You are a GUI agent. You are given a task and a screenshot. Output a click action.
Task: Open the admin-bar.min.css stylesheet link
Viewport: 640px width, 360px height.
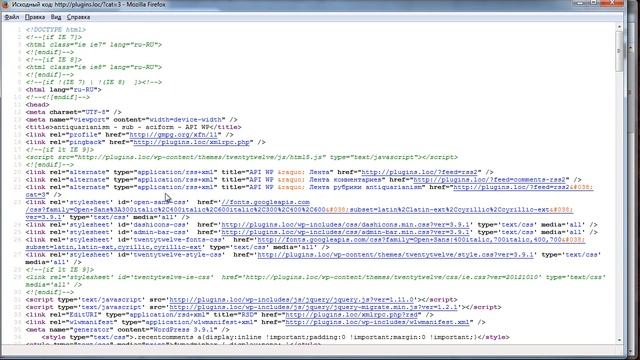[345, 232]
